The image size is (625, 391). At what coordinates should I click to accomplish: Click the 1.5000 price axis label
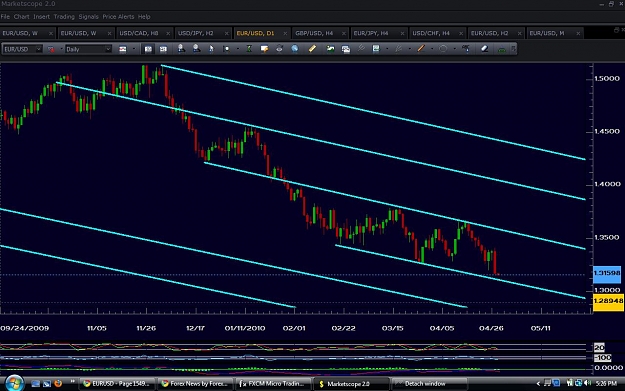click(x=607, y=79)
